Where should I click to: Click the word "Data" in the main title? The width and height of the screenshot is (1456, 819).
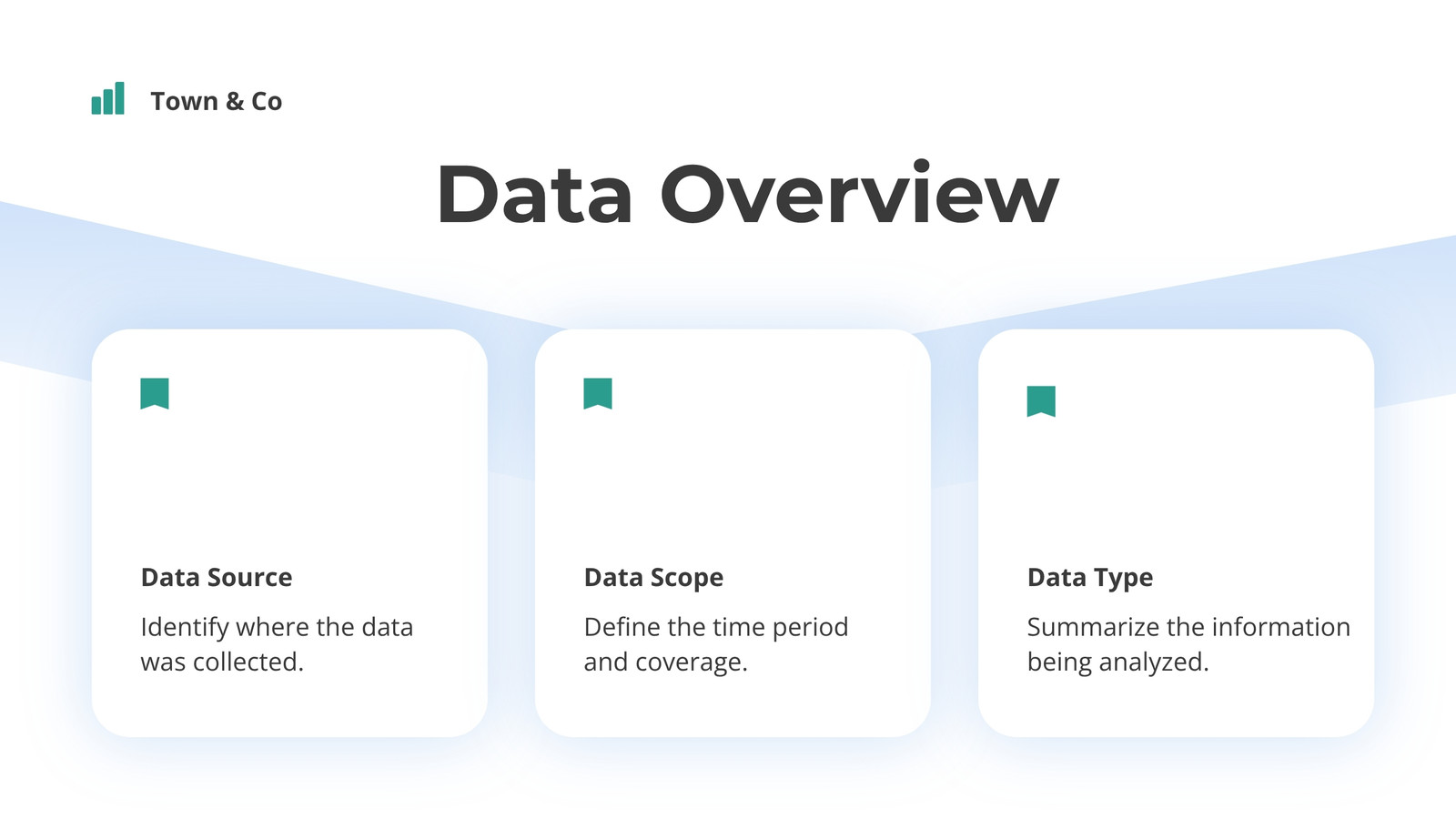click(x=534, y=194)
